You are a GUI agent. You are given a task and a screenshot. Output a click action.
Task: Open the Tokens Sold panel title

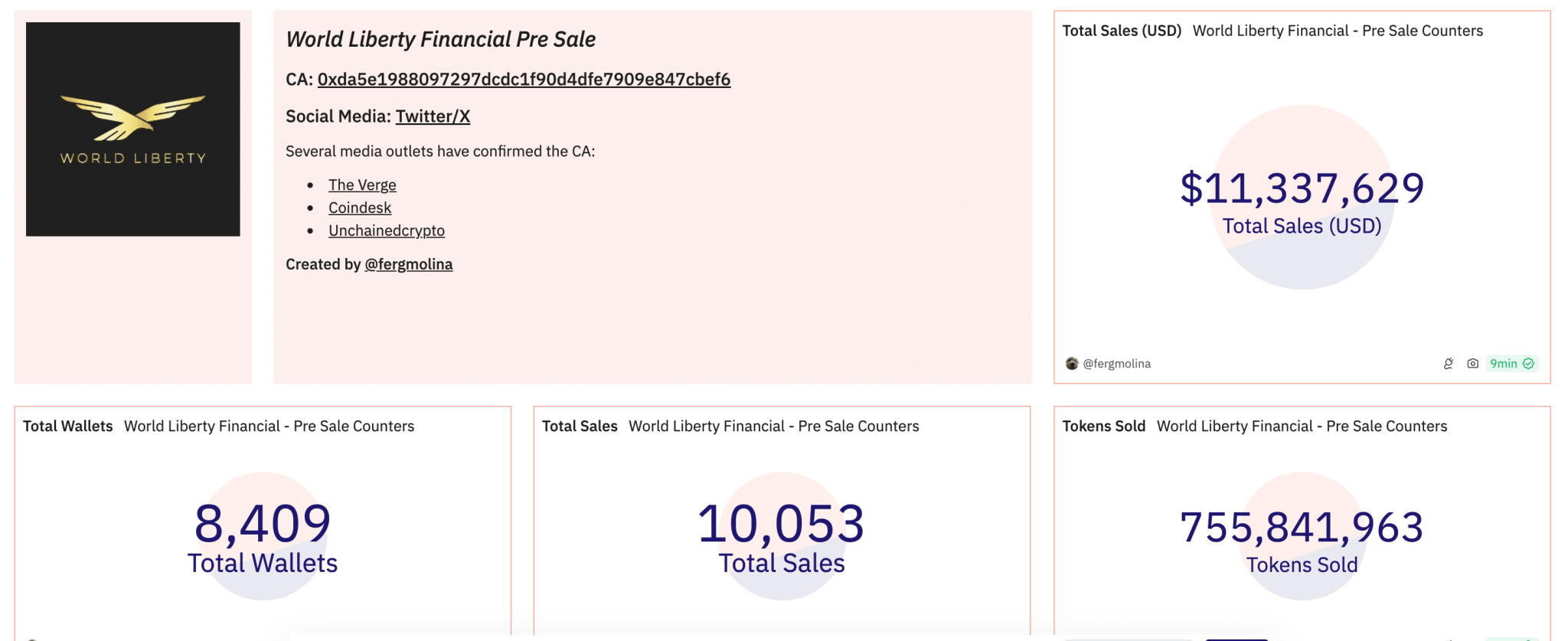click(1103, 427)
